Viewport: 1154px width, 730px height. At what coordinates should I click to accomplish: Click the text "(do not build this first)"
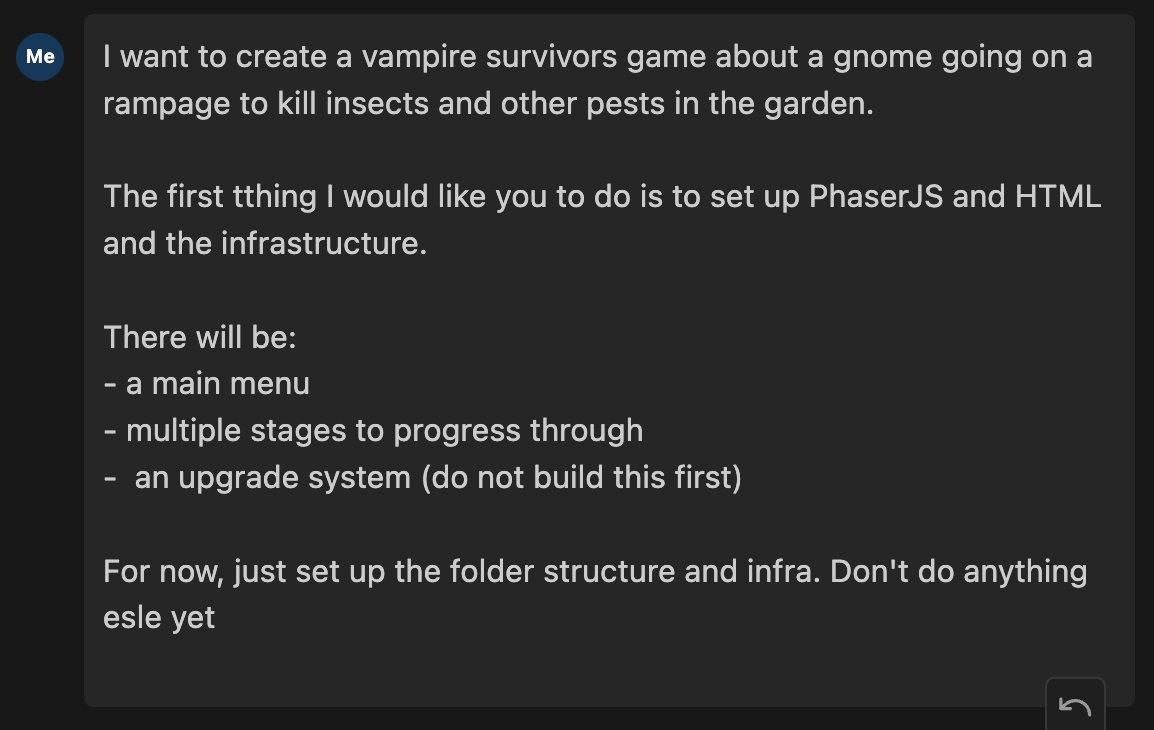581,478
